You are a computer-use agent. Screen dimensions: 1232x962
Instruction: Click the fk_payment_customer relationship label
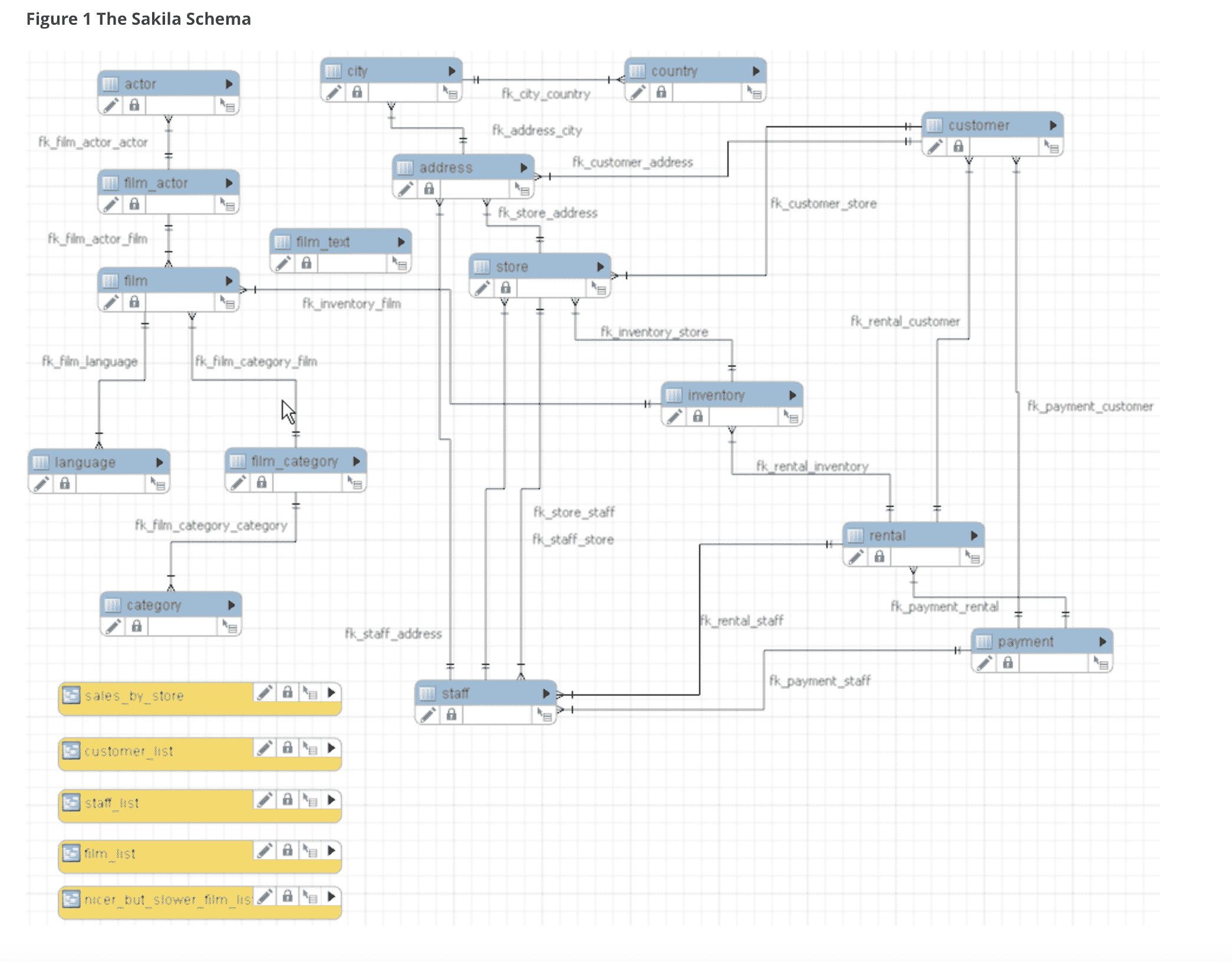(x=1091, y=407)
